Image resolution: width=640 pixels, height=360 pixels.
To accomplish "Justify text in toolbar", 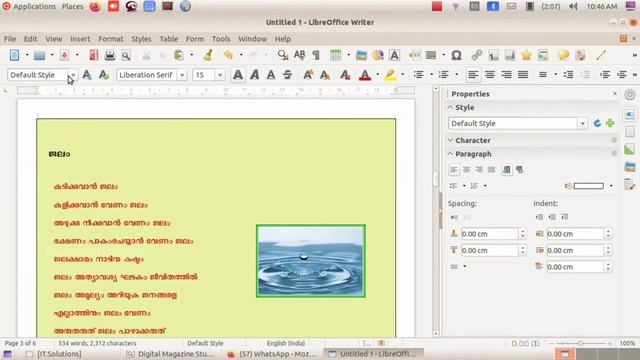I will tap(523, 75).
